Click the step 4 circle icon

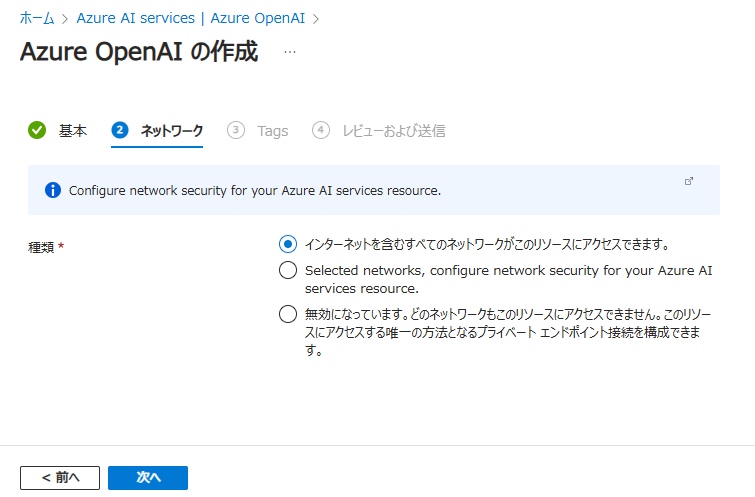[x=321, y=130]
